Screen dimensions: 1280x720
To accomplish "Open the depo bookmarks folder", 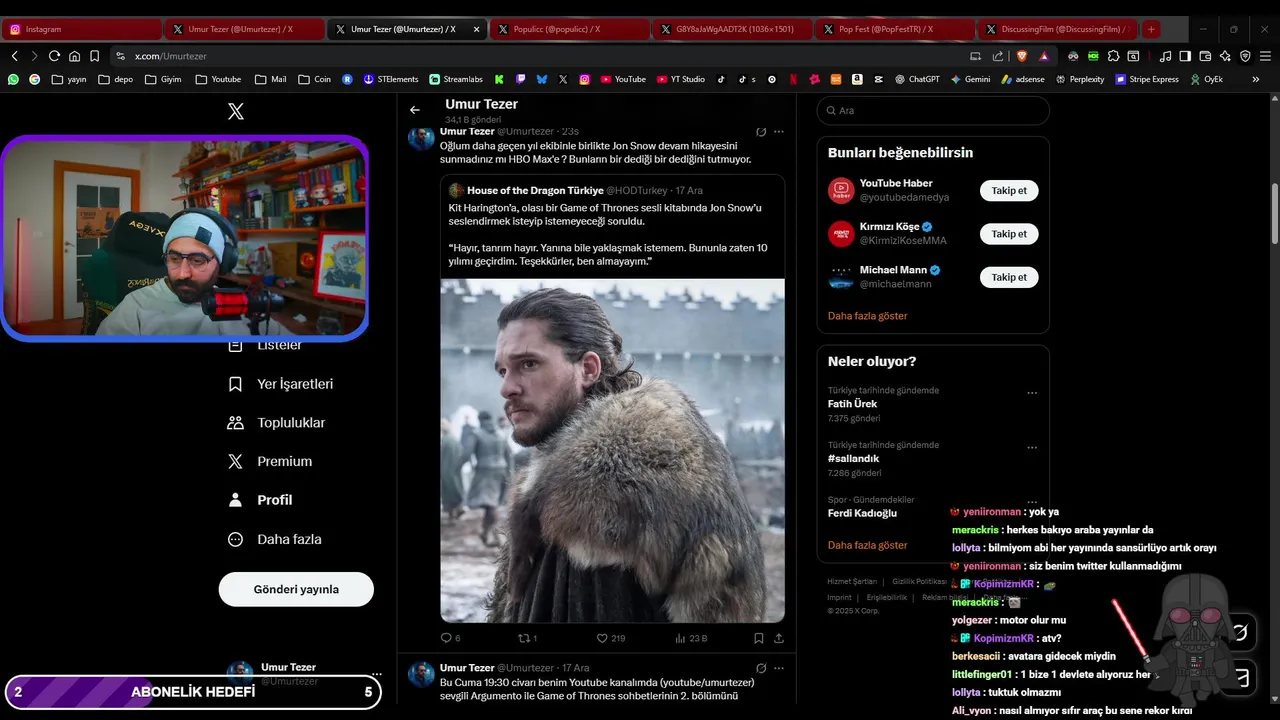I will [116, 79].
